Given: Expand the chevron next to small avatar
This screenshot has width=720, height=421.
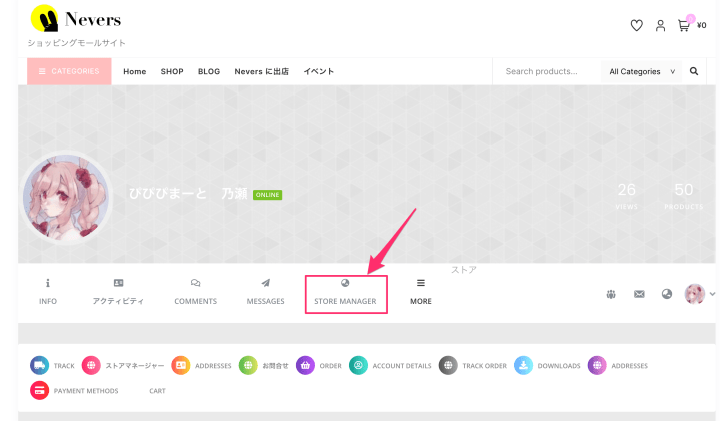Looking at the screenshot, I should (x=712, y=294).
